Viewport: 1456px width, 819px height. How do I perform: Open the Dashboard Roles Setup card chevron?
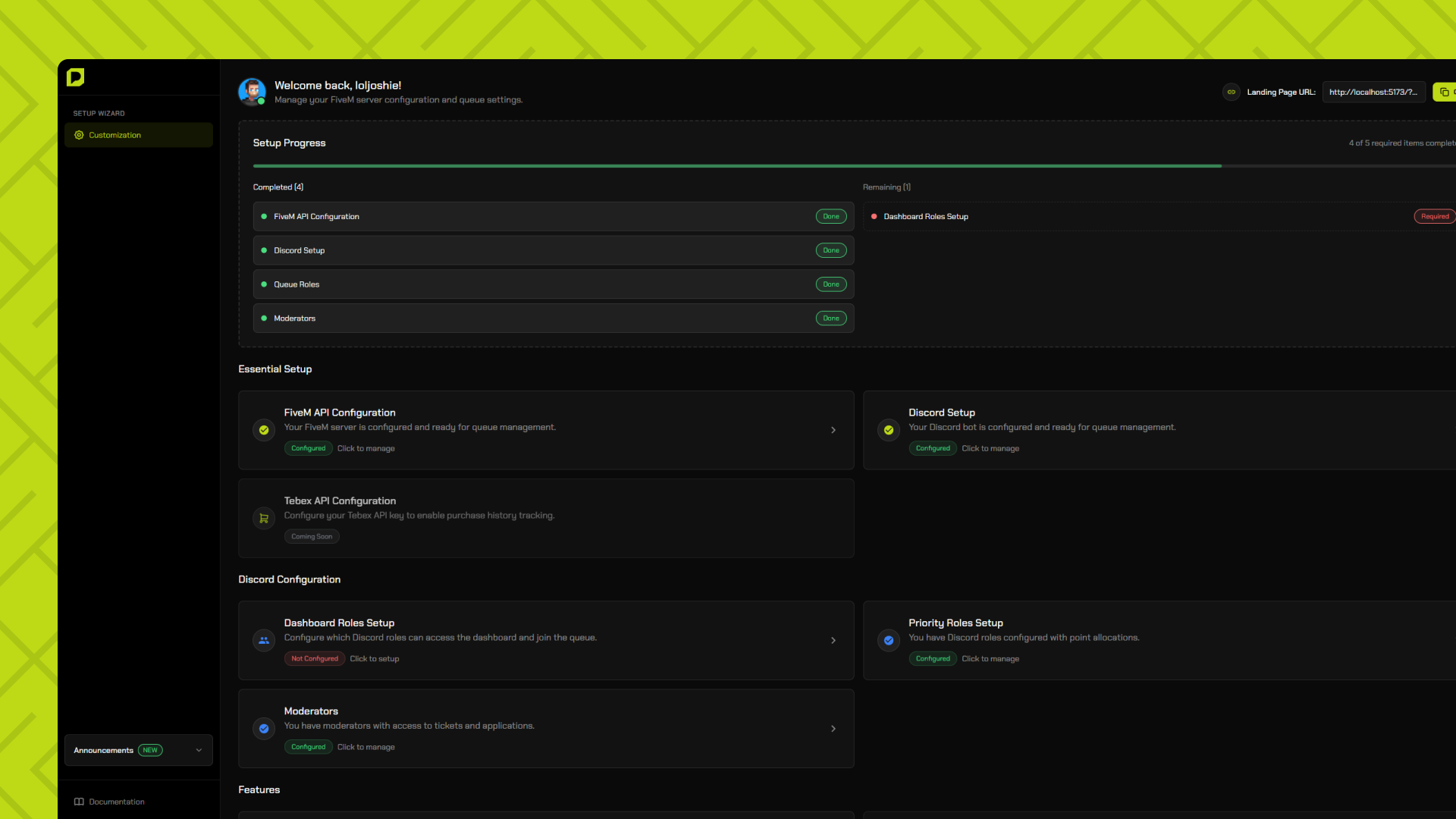point(833,640)
